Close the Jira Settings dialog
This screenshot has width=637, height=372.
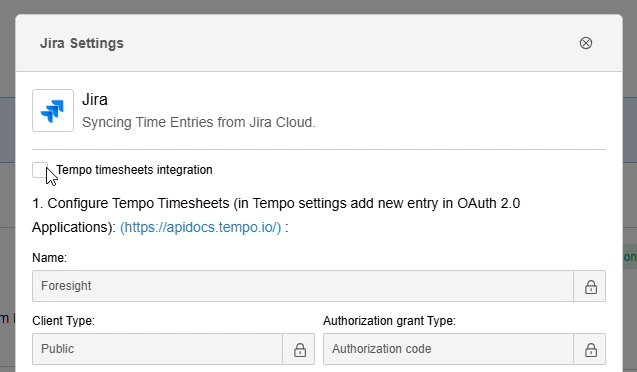coord(585,43)
